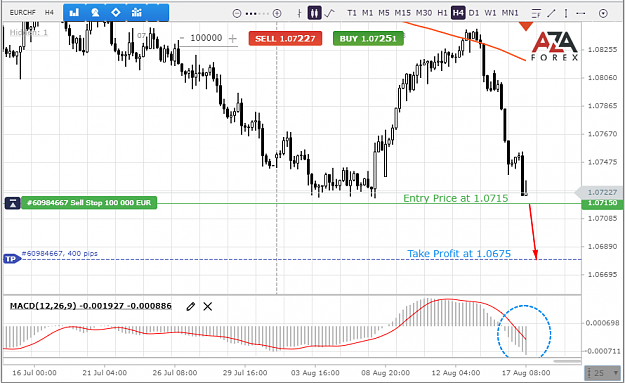Open the '25' dropdown at bottom right
This screenshot has height=383, width=625.
pyautogui.click(x=603, y=373)
